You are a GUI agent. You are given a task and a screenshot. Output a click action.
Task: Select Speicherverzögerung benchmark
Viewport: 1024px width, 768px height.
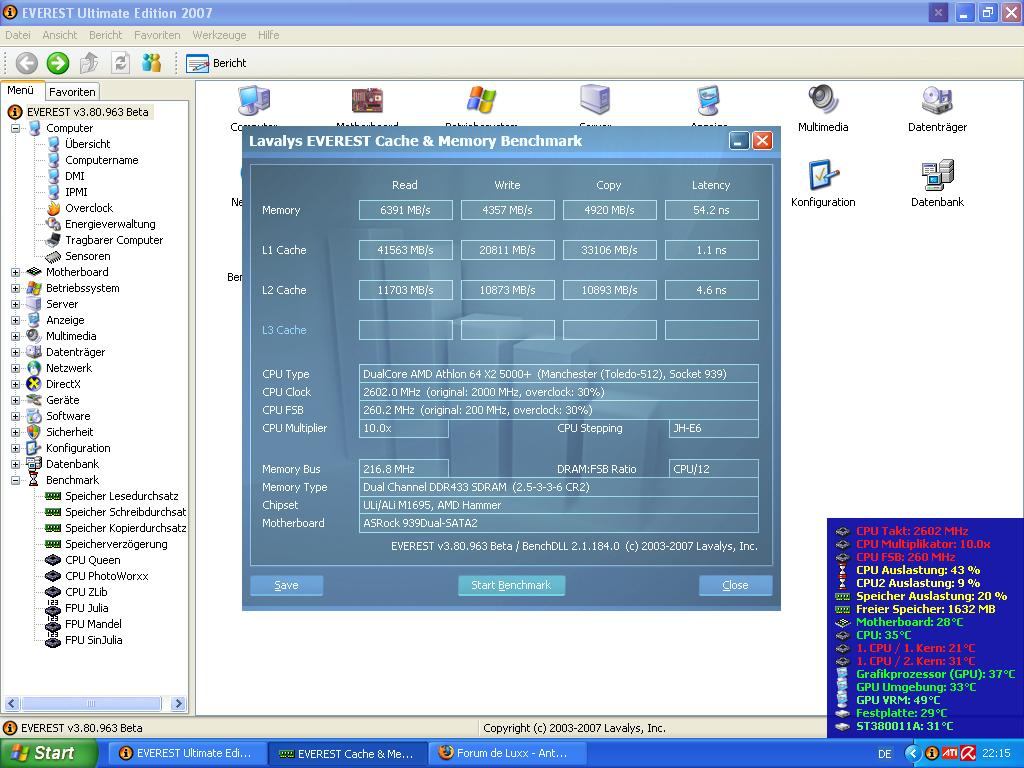pos(116,544)
